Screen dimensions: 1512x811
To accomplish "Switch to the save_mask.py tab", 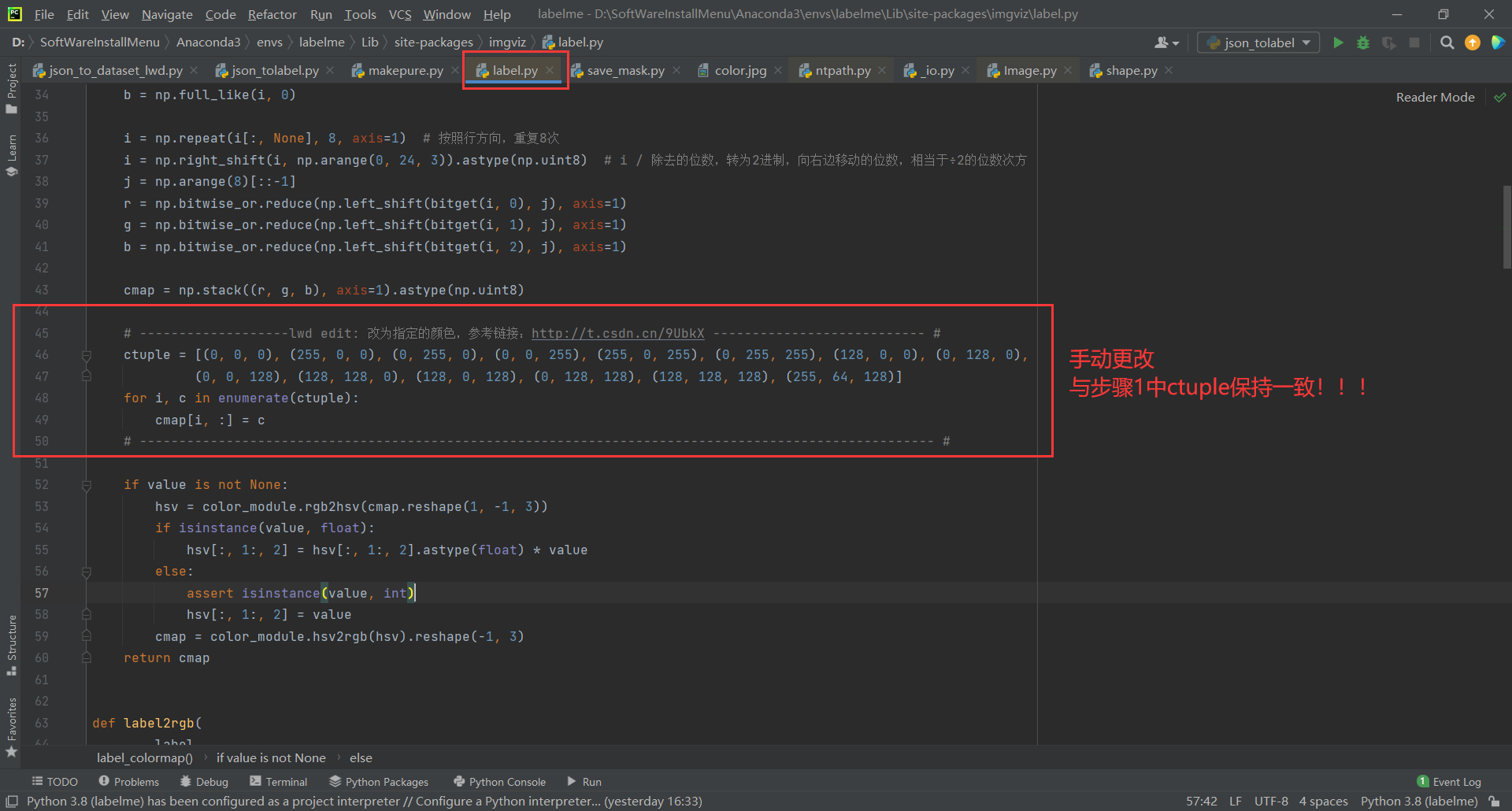I will pos(618,70).
